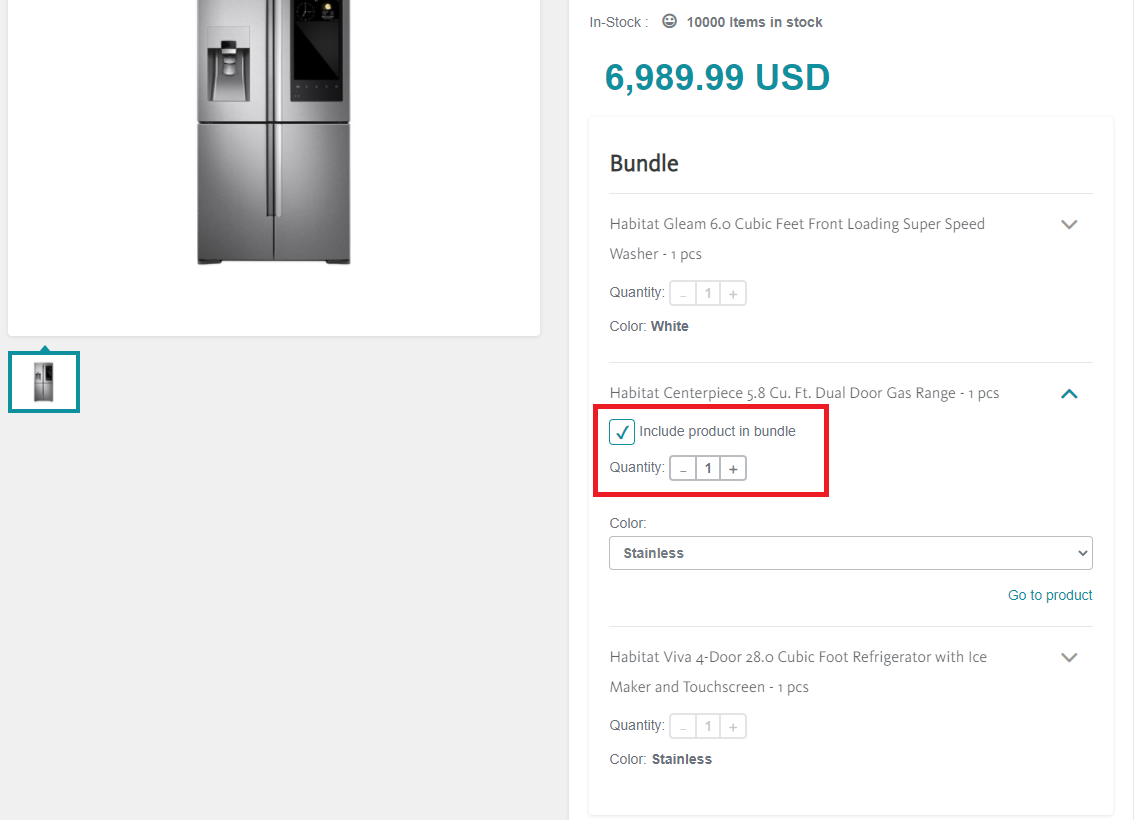Click the Habitat Gleam Washer title text
Image resolution: width=1134 pixels, height=820 pixels.
(797, 239)
